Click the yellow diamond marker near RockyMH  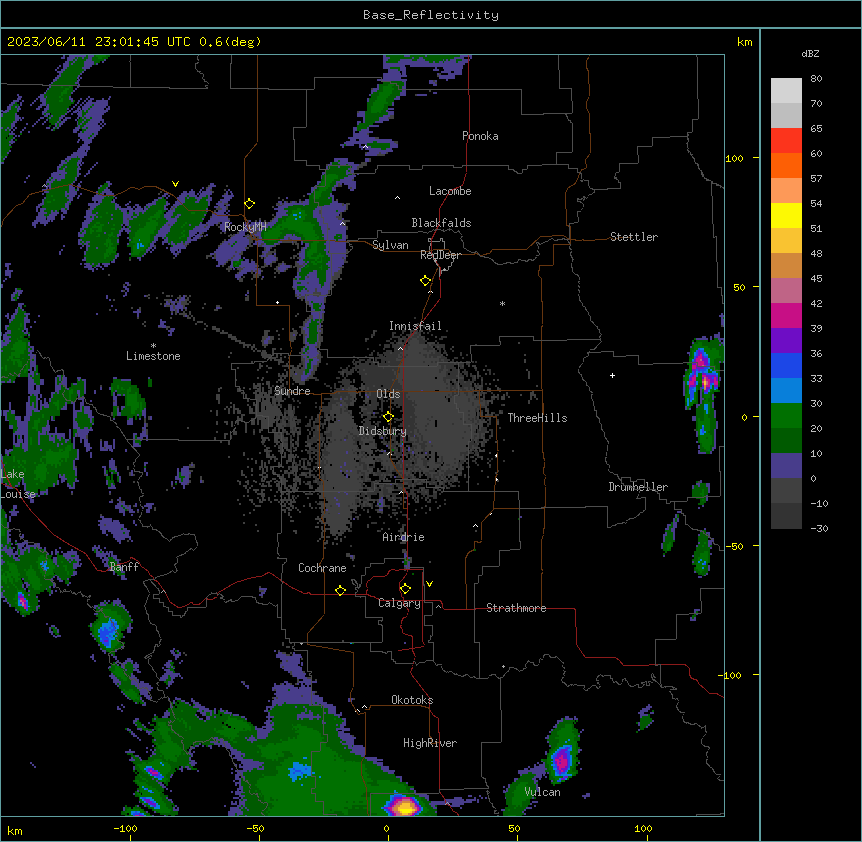pos(249,203)
